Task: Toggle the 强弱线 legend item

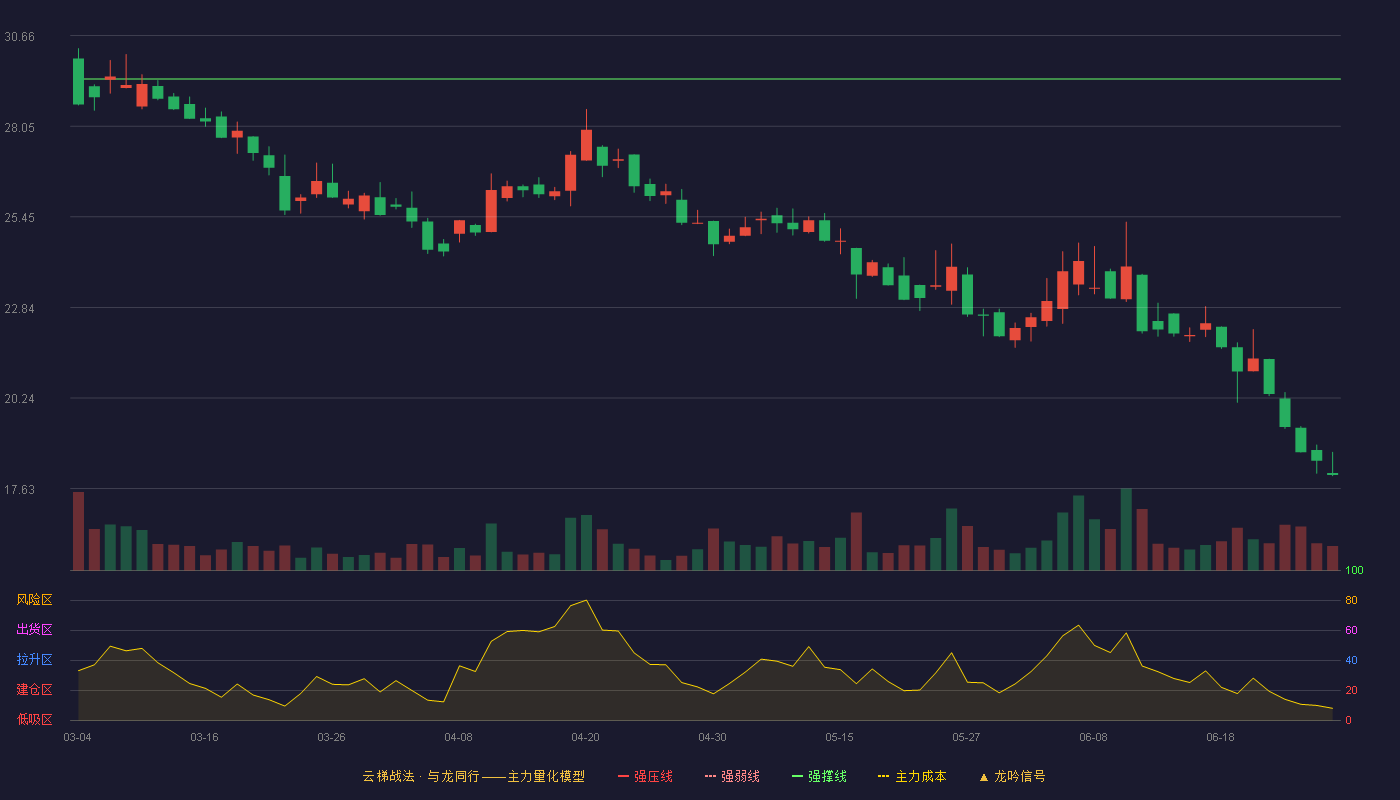Action: [x=732, y=776]
